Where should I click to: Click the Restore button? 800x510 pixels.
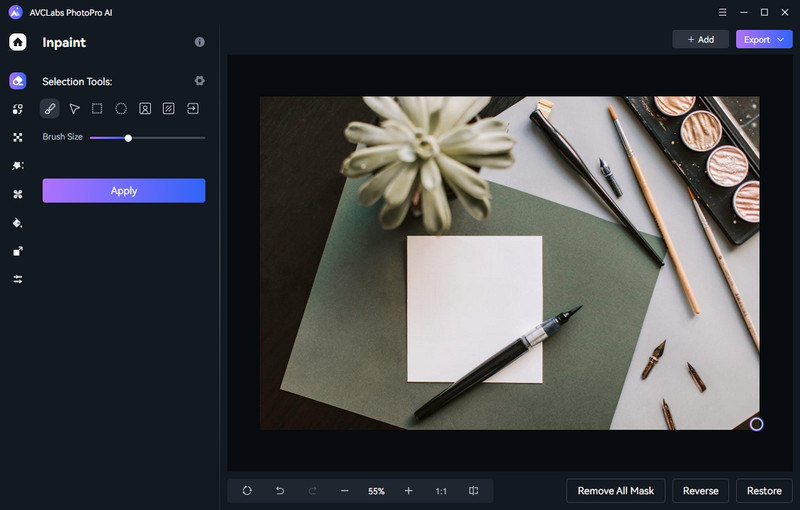point(764,491)
